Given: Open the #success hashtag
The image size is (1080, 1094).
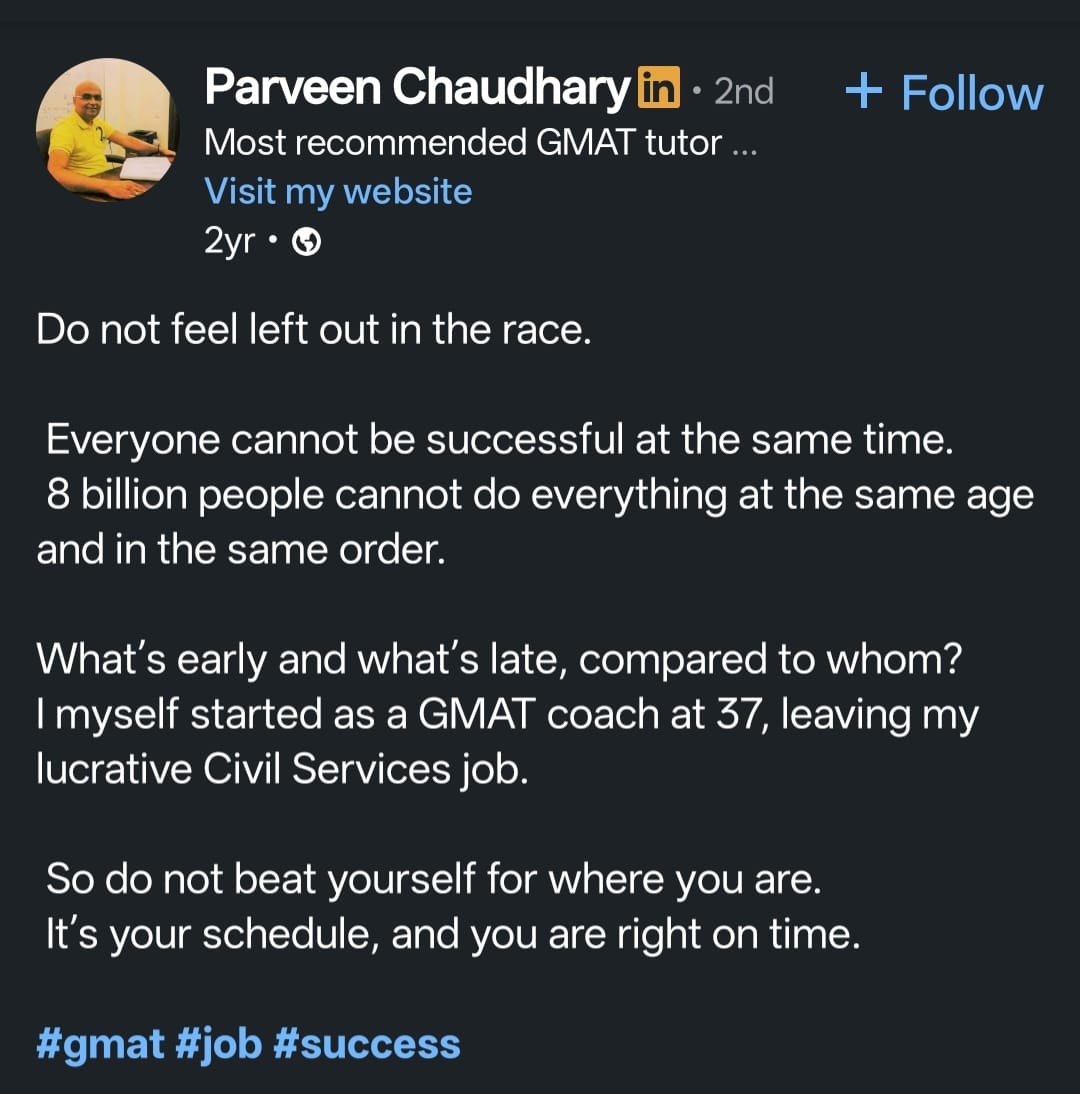Looking at the screenshot, I should 366,1044.
